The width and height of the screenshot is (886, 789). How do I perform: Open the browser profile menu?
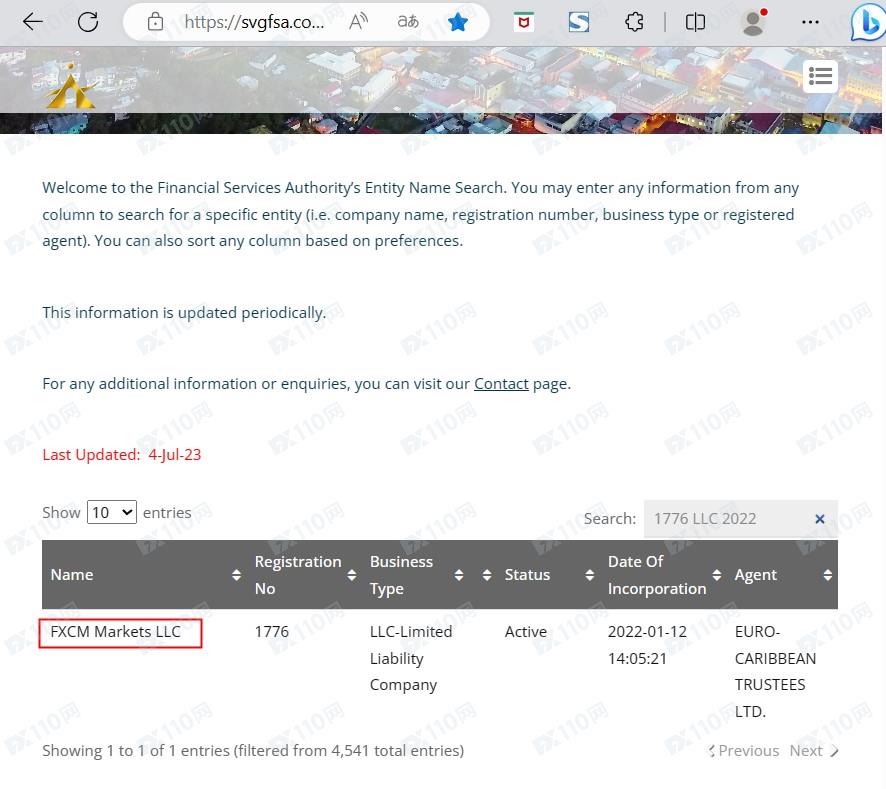[754, 22]
